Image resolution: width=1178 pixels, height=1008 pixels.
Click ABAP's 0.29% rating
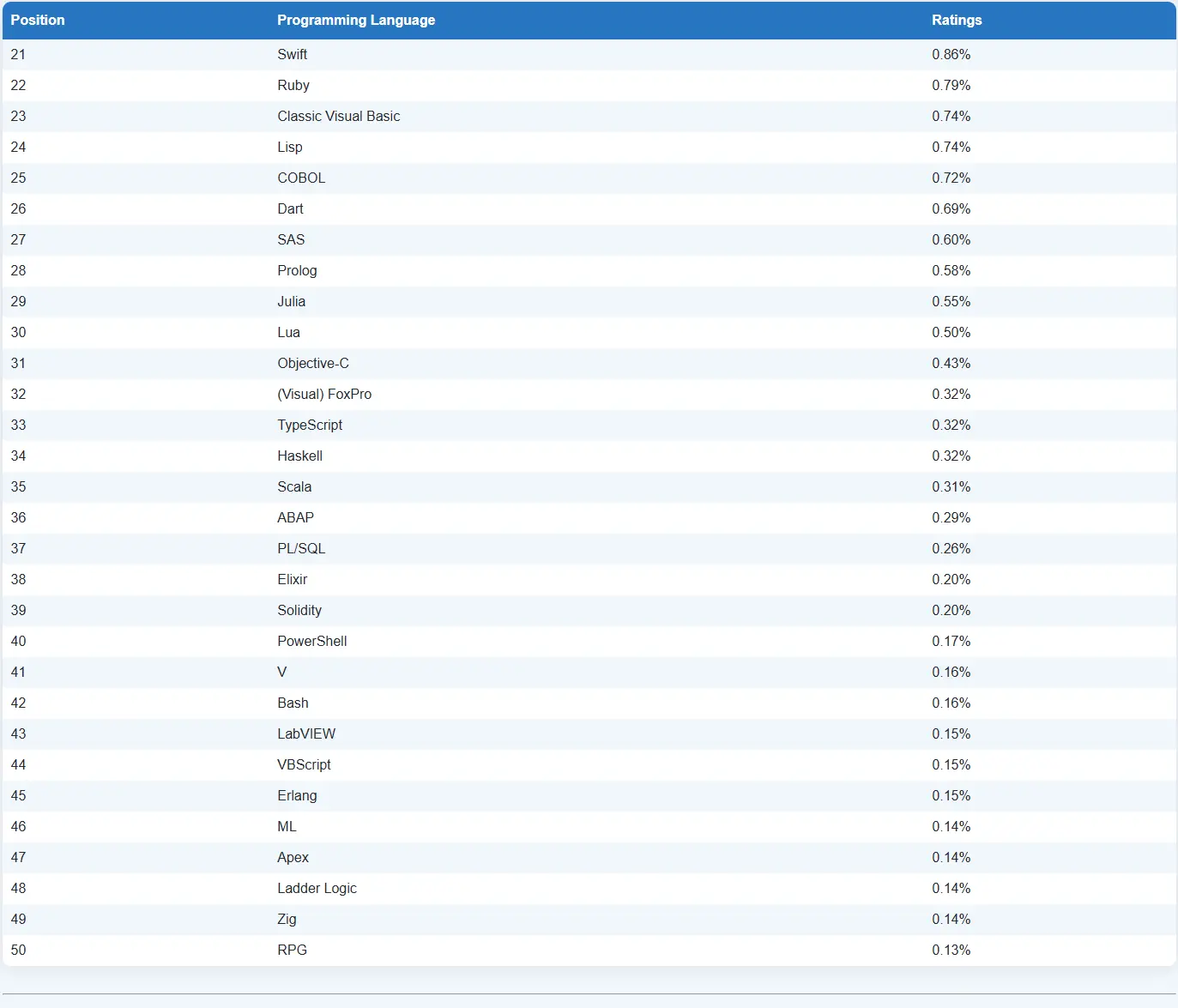tap(951, 517)
